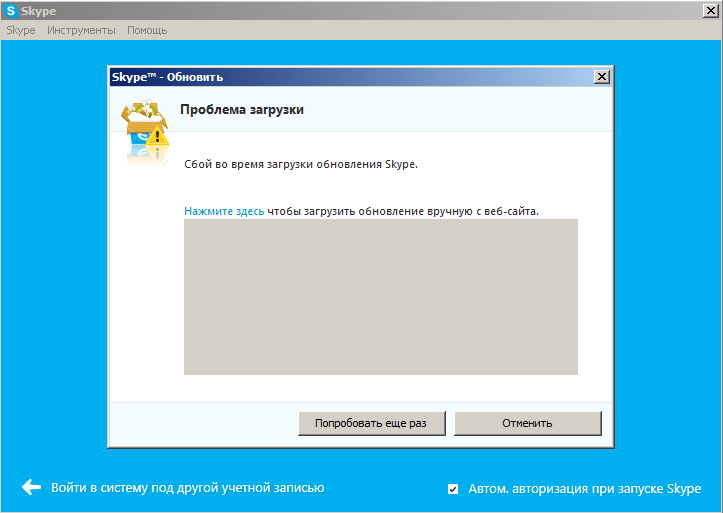Click the Skype title text of the main window
Screen dimensions: 723x513
[x=40, y=10]
